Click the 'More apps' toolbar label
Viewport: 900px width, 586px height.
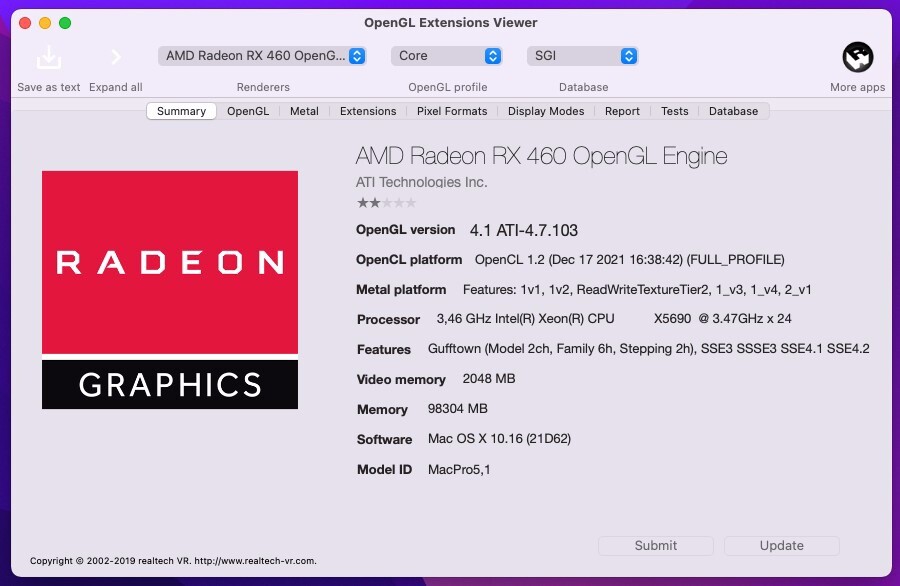click(x=858, y=87)
